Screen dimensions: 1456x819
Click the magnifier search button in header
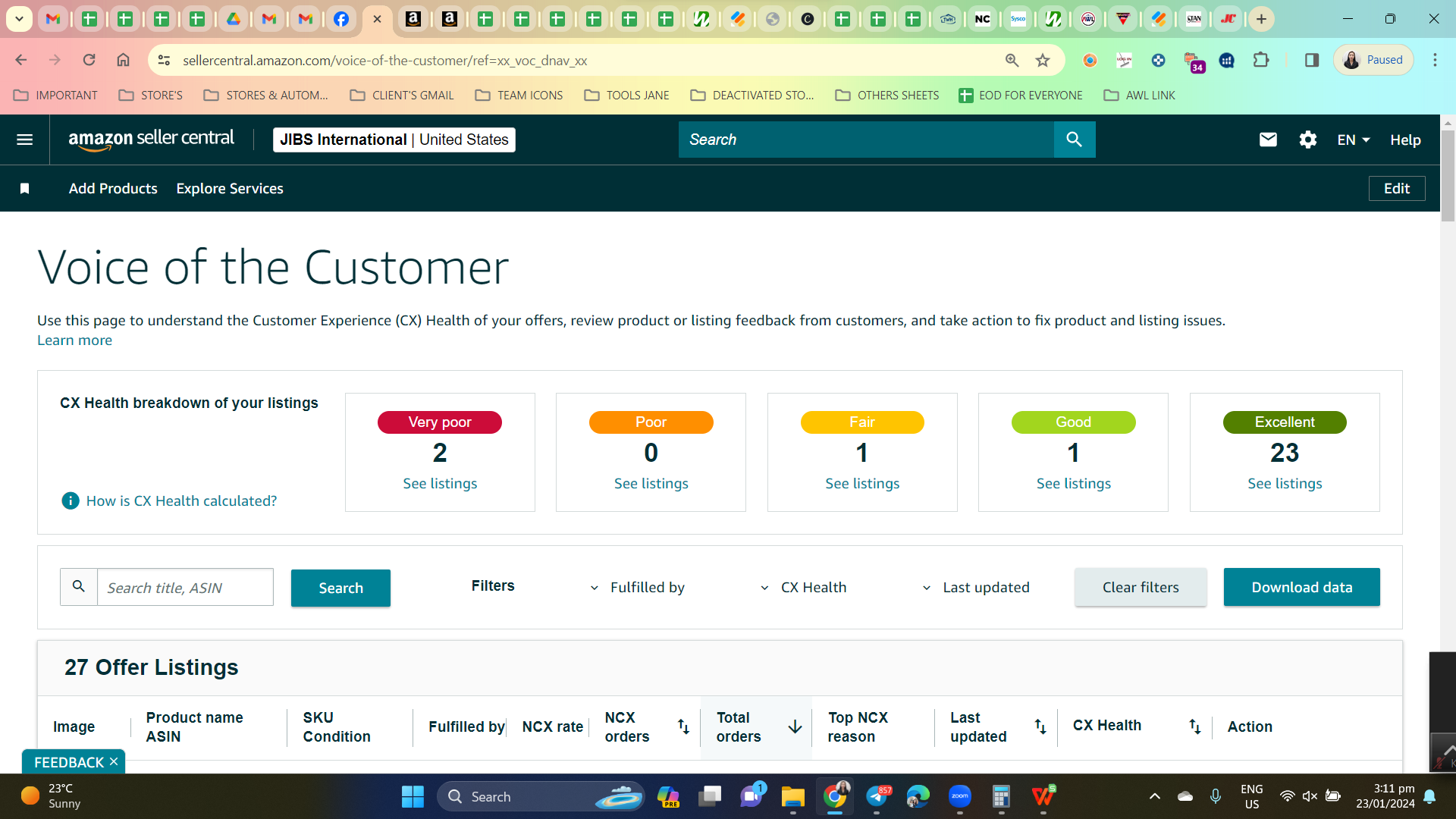click(1074, 140)
